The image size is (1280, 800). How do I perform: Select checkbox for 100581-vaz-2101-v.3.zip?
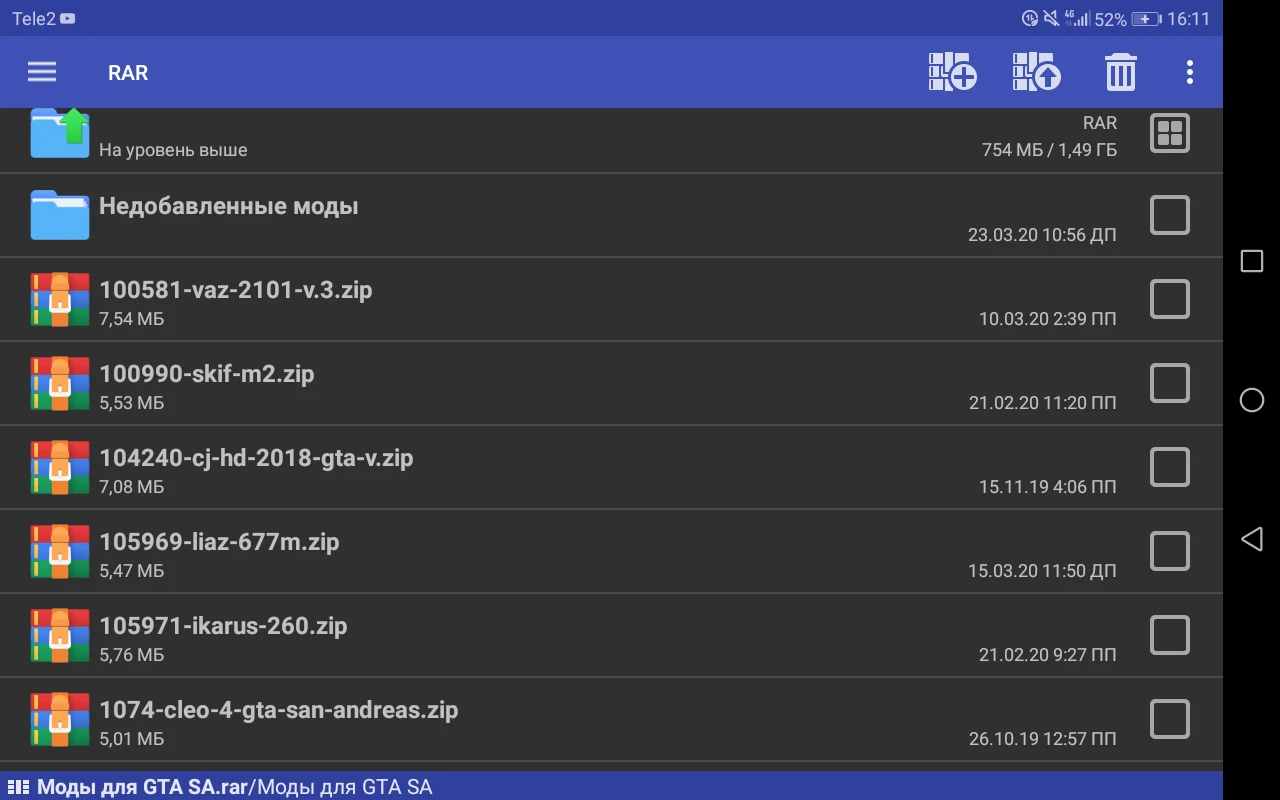point(1170,299)
